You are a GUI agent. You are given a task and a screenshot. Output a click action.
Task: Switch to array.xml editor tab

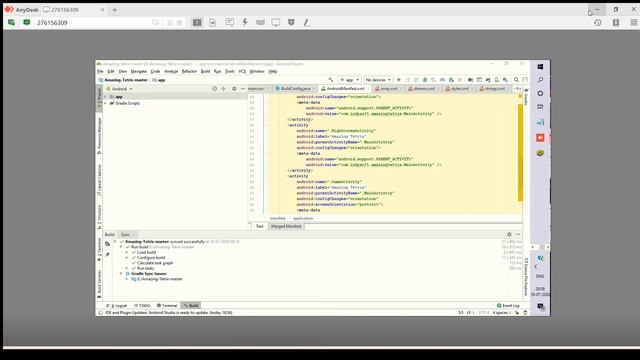point(389,89)
